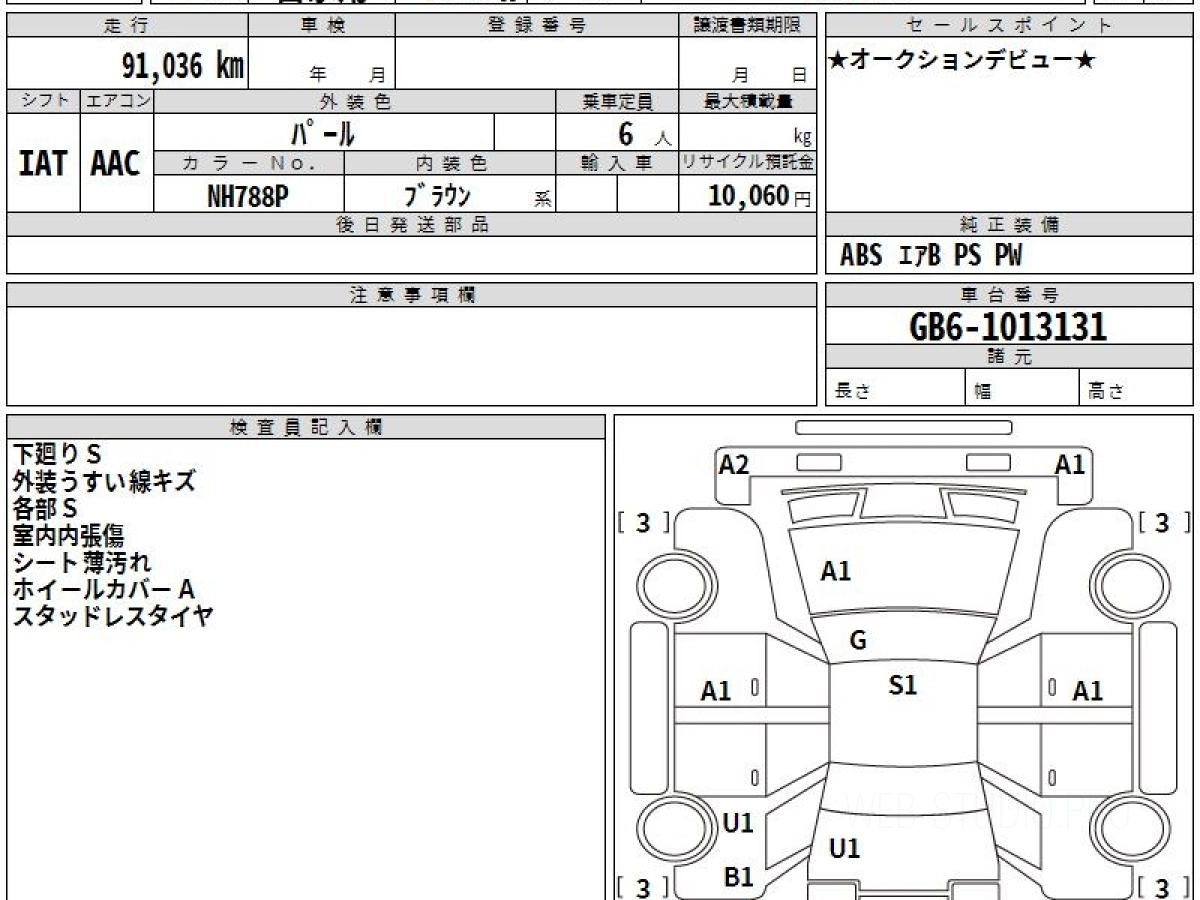
Task: Click the AAC air conditioner value
Action: tap(116, 164)
